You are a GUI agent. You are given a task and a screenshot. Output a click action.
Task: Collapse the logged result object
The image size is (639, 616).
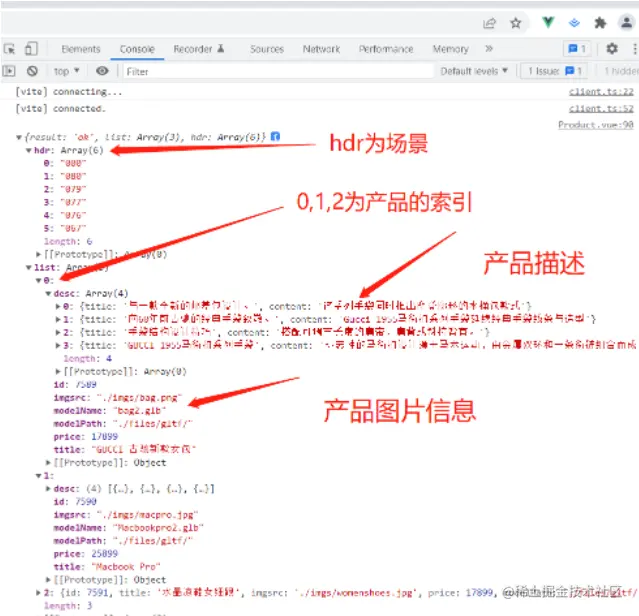[19, 137]
